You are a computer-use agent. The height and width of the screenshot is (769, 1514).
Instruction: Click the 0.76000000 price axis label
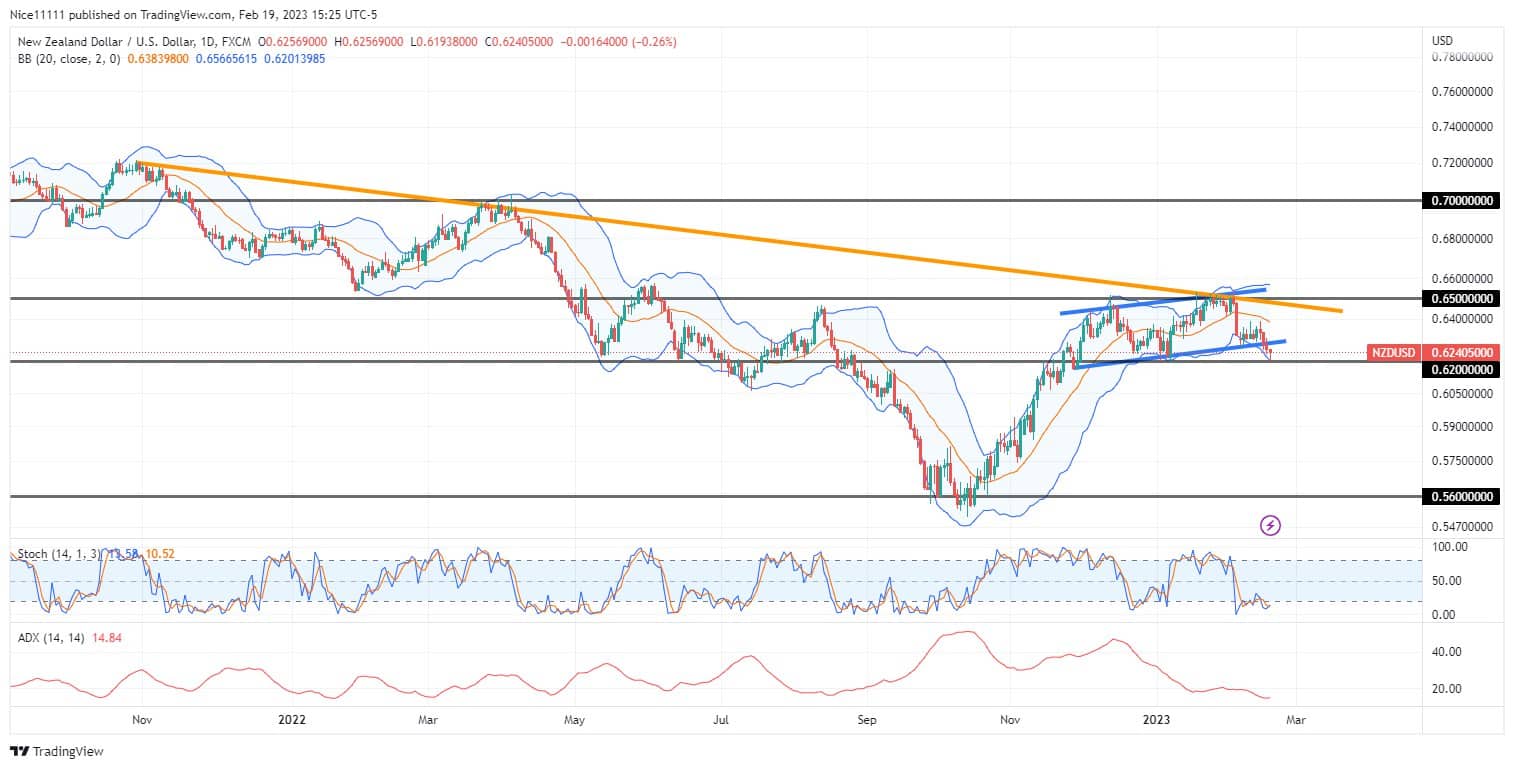[x=1462, y=92]
